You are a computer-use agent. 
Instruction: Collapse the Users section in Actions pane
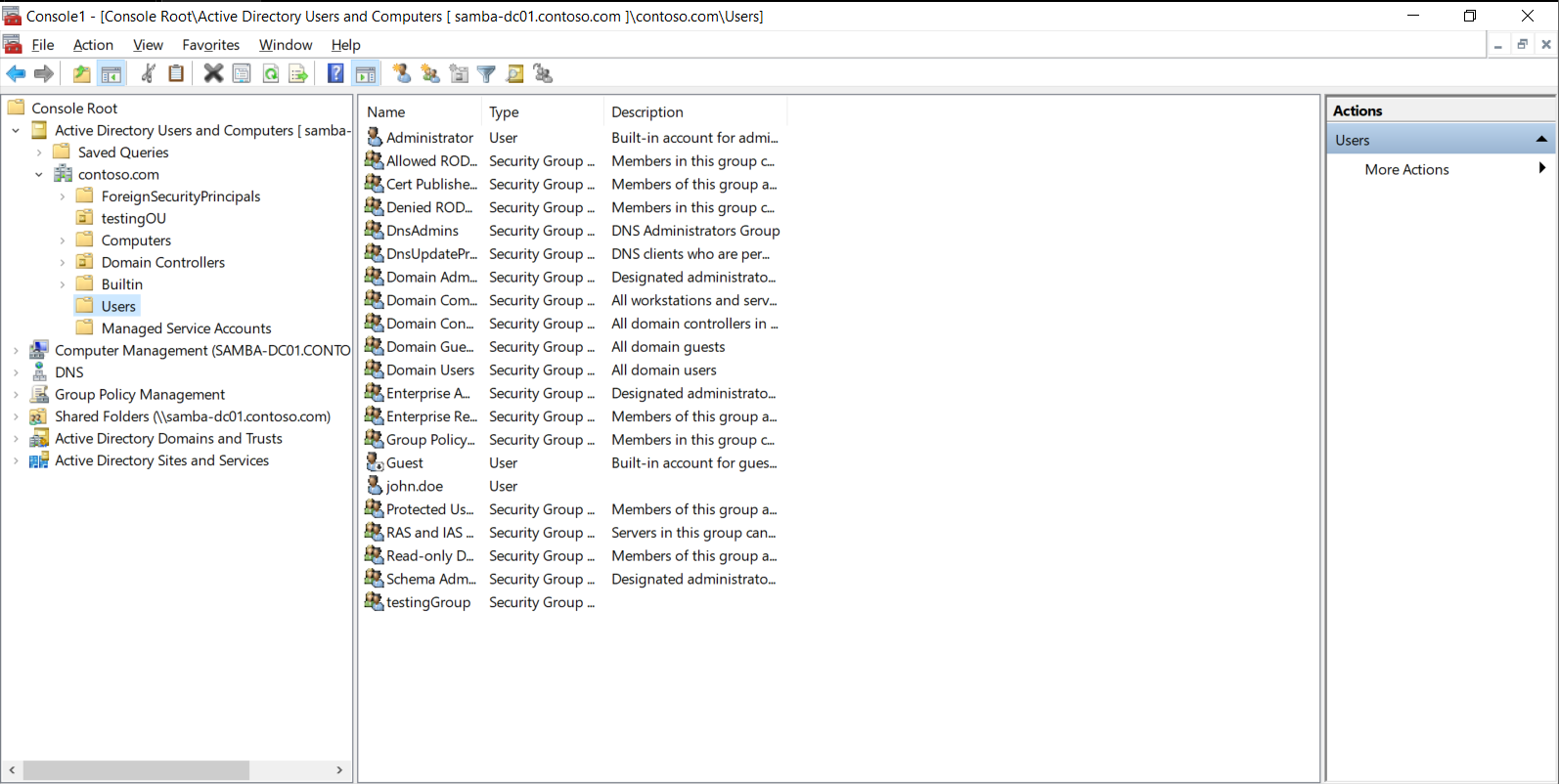(1541, 139)
